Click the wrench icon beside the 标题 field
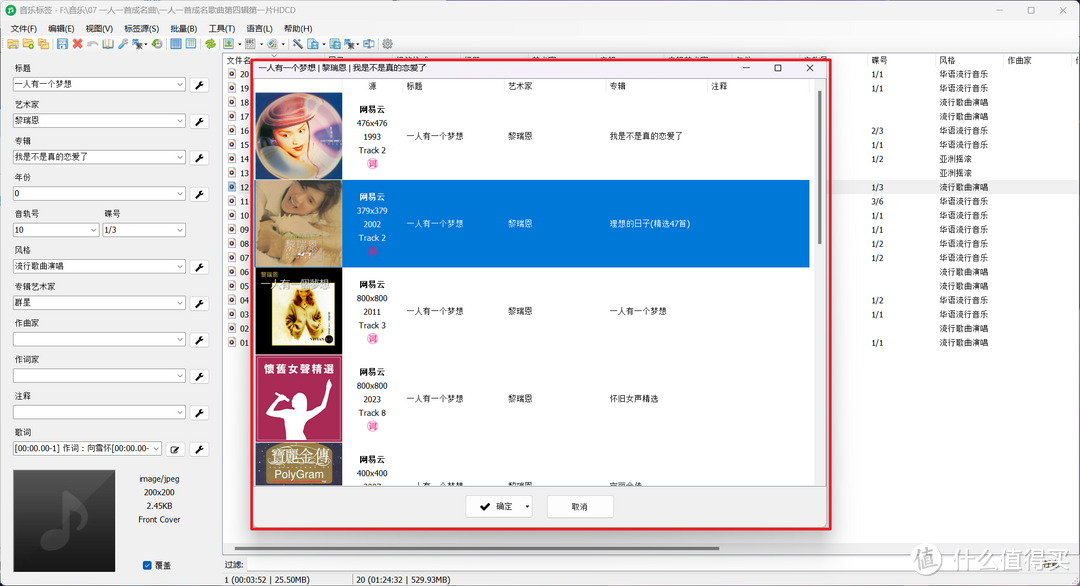Screen dimensions: 1080x586 click(x=199, y=84)
